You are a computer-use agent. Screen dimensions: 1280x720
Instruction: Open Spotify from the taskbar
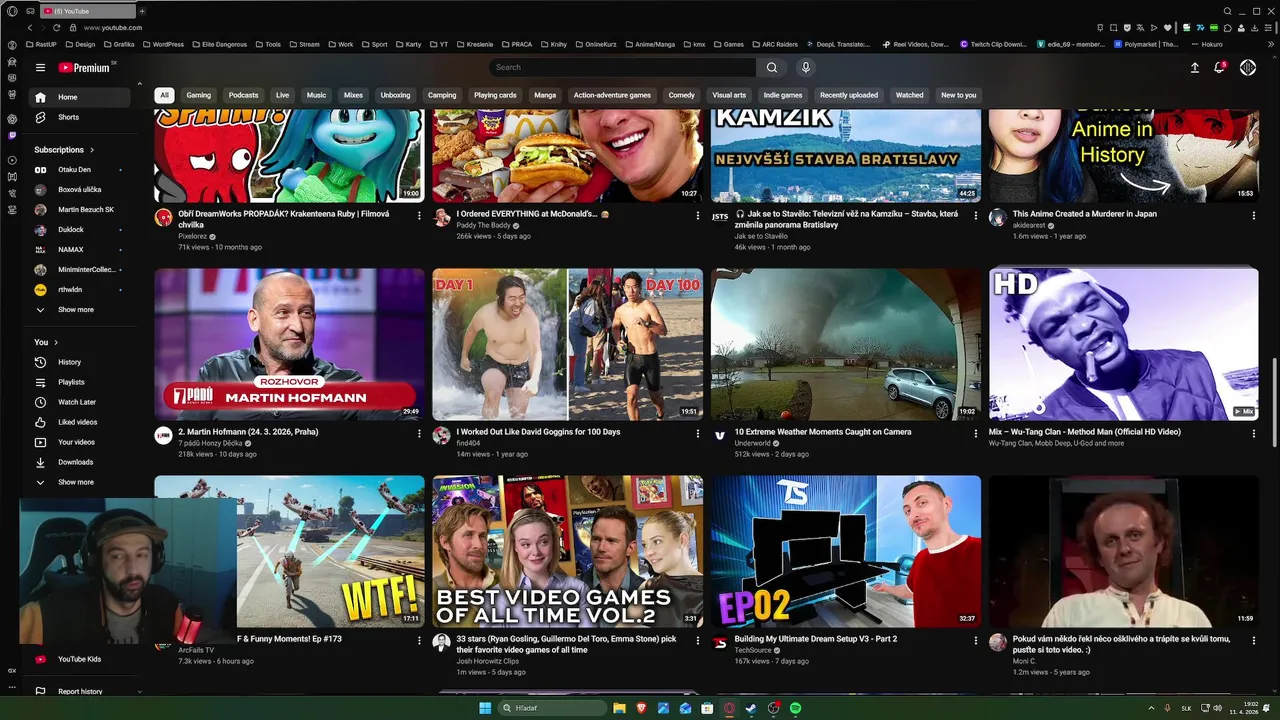click(x=795, y=708)
